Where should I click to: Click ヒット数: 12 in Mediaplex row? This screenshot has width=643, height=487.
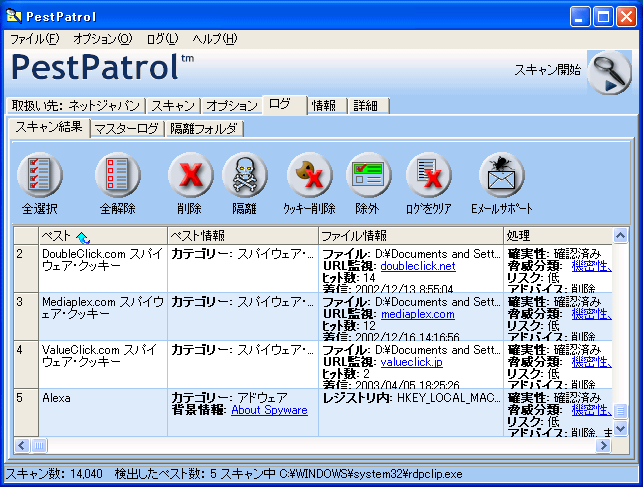tap(349, 326)
